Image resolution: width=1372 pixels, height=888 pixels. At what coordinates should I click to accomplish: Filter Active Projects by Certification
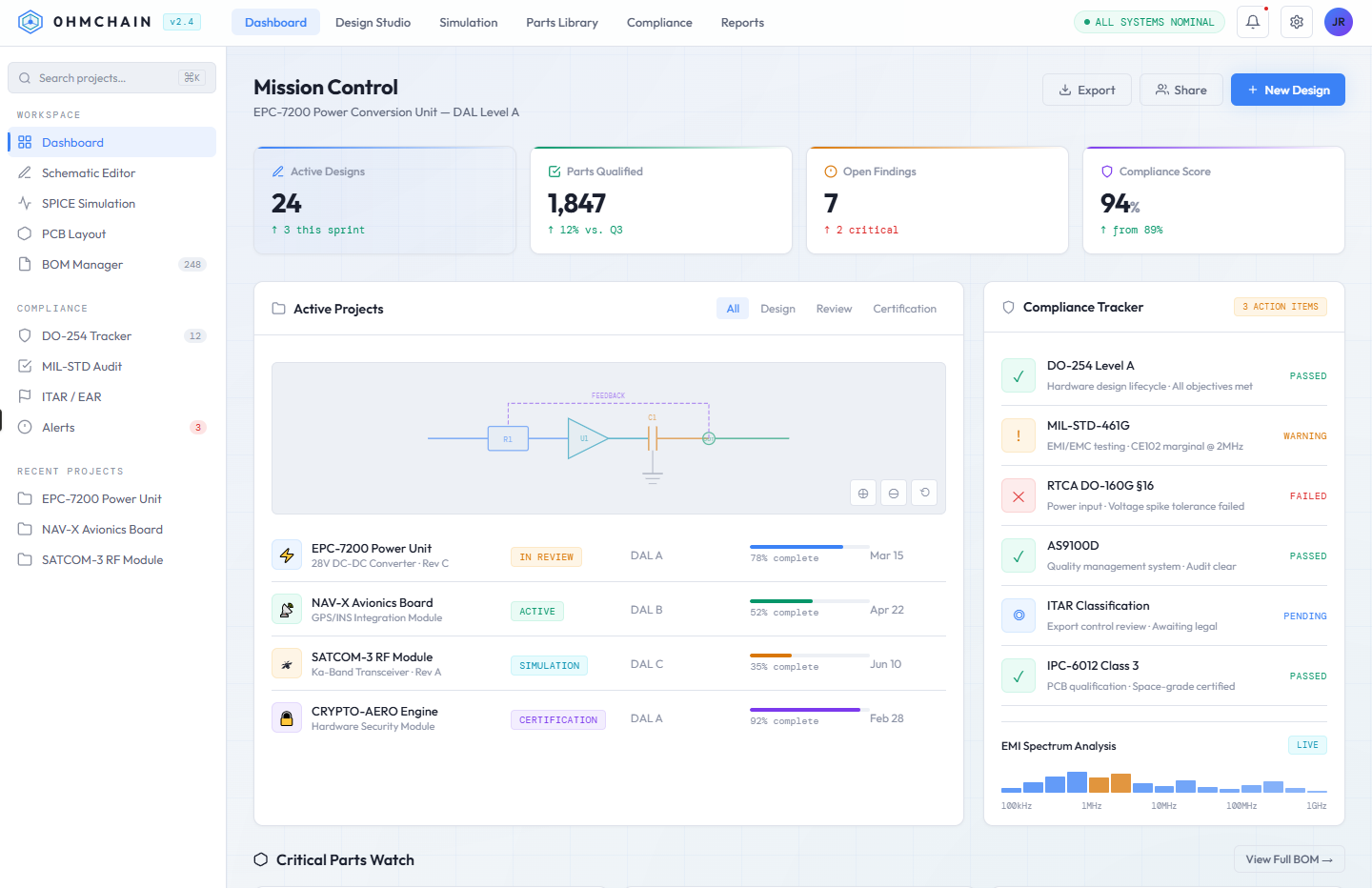pyautogui.click(x=904, y=309)
